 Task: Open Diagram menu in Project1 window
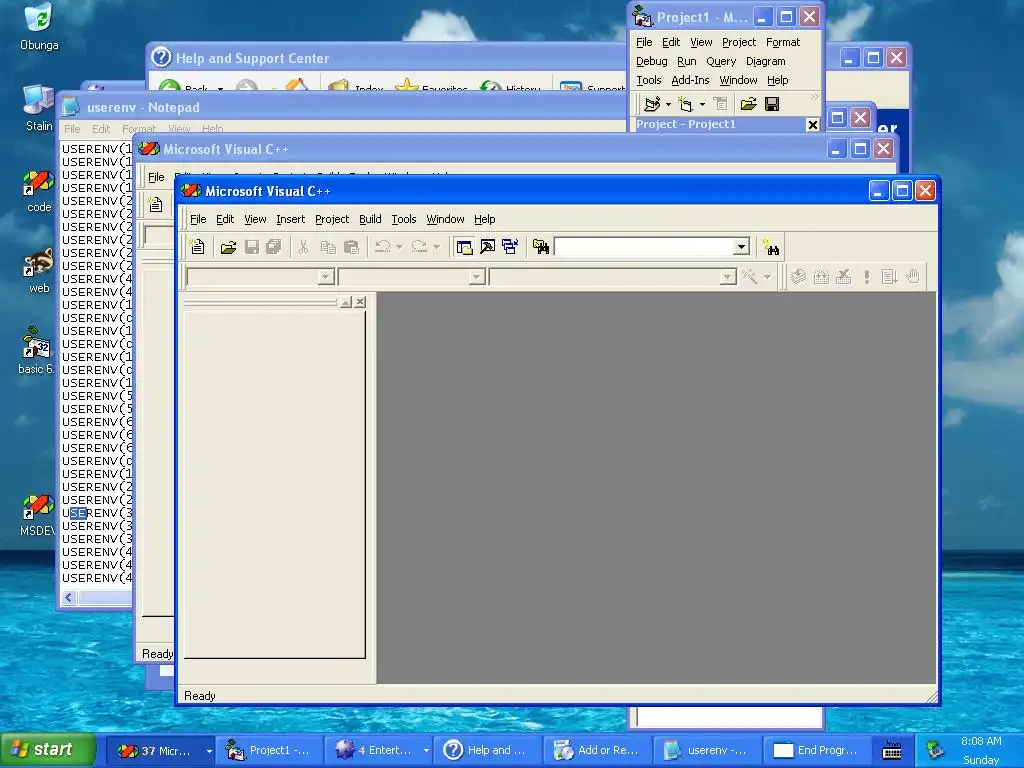click(765, 61)
